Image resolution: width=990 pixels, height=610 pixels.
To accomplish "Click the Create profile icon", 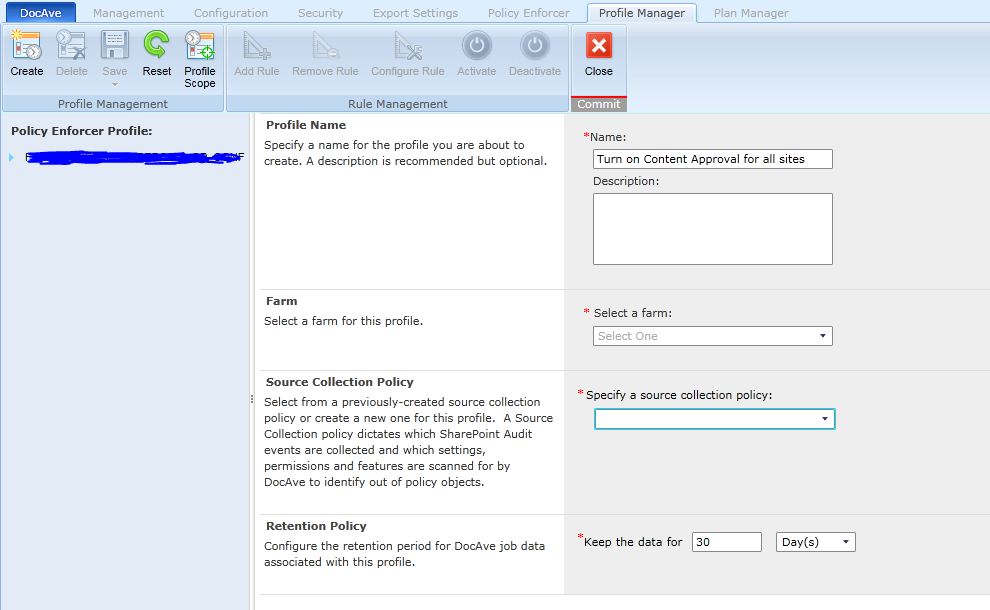I will [x=26, y=46].
